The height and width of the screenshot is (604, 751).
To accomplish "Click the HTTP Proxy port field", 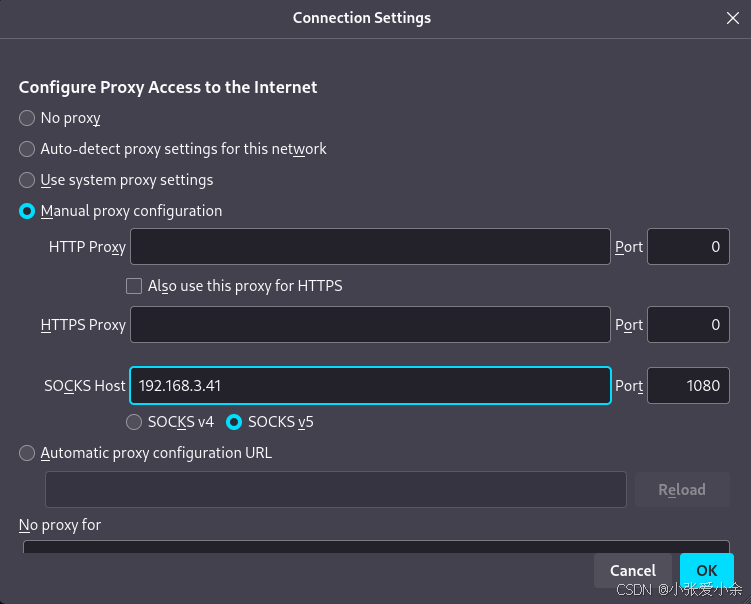I will 688,247.
